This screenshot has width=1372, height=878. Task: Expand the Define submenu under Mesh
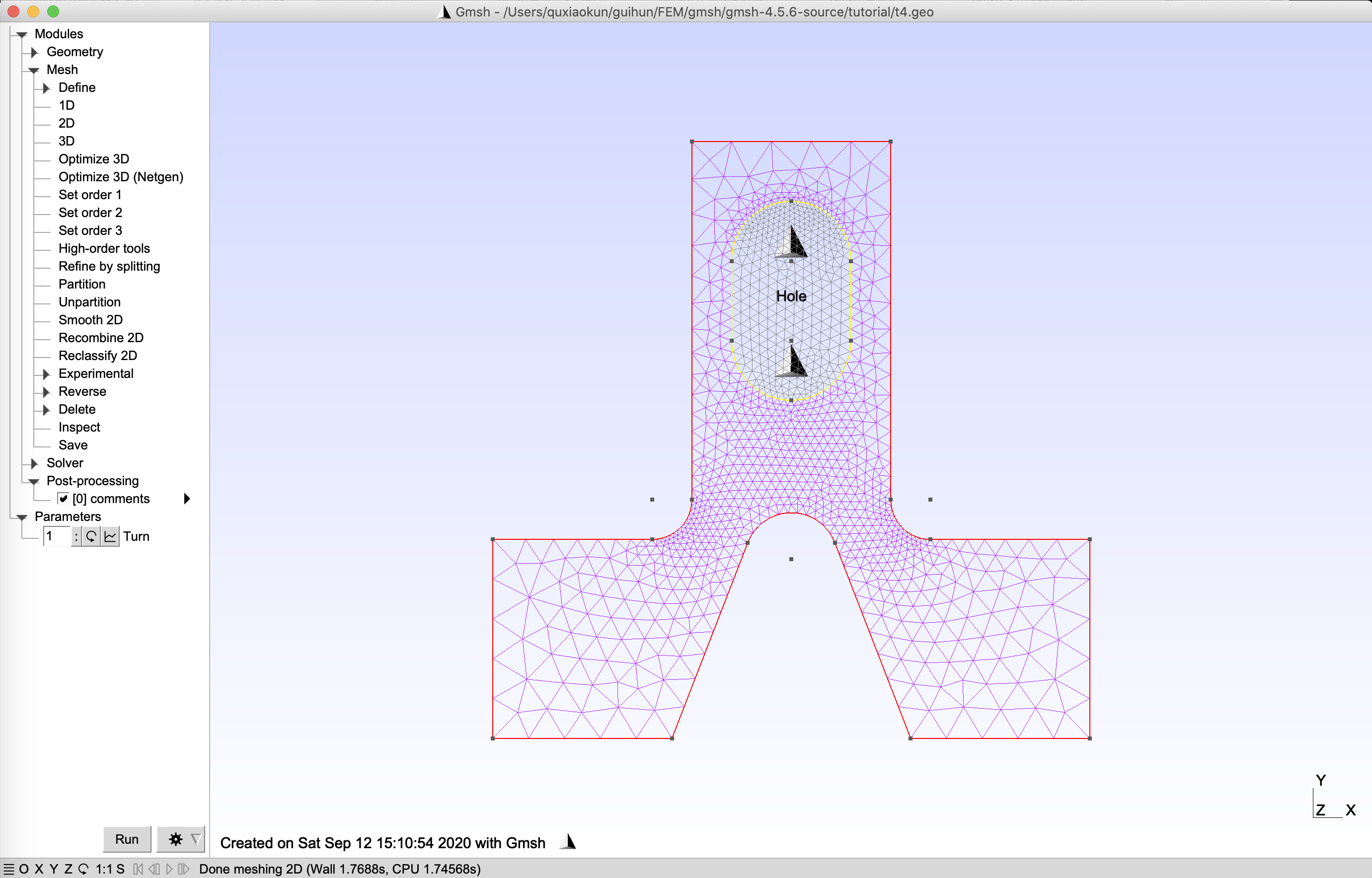[46, 88]
